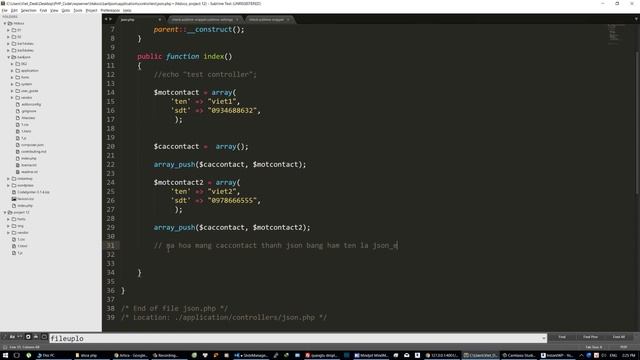640x360 pixels.
Task: Open the Project menu
Action: (91, 10)
